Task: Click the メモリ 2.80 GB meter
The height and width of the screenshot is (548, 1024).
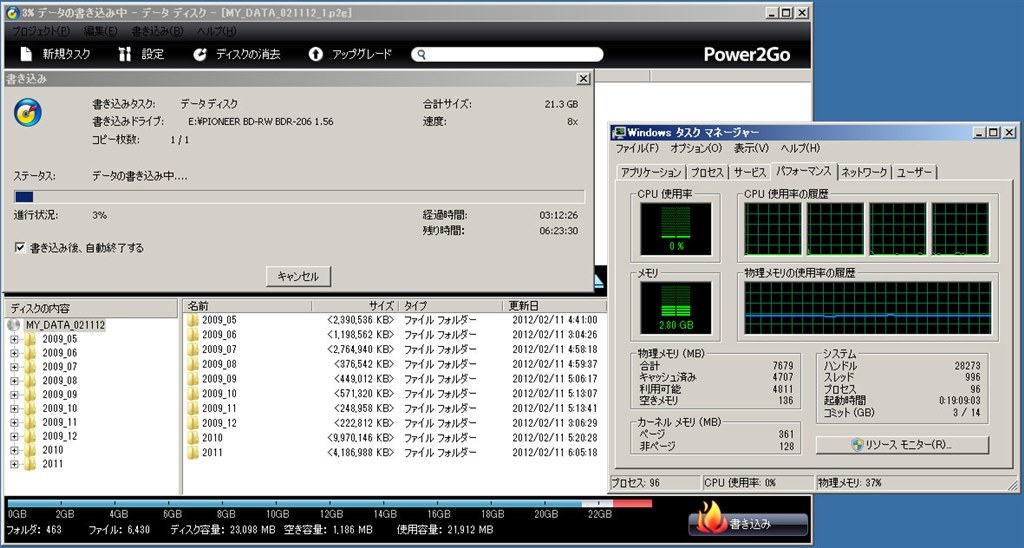Action: (x=675, y=308)
